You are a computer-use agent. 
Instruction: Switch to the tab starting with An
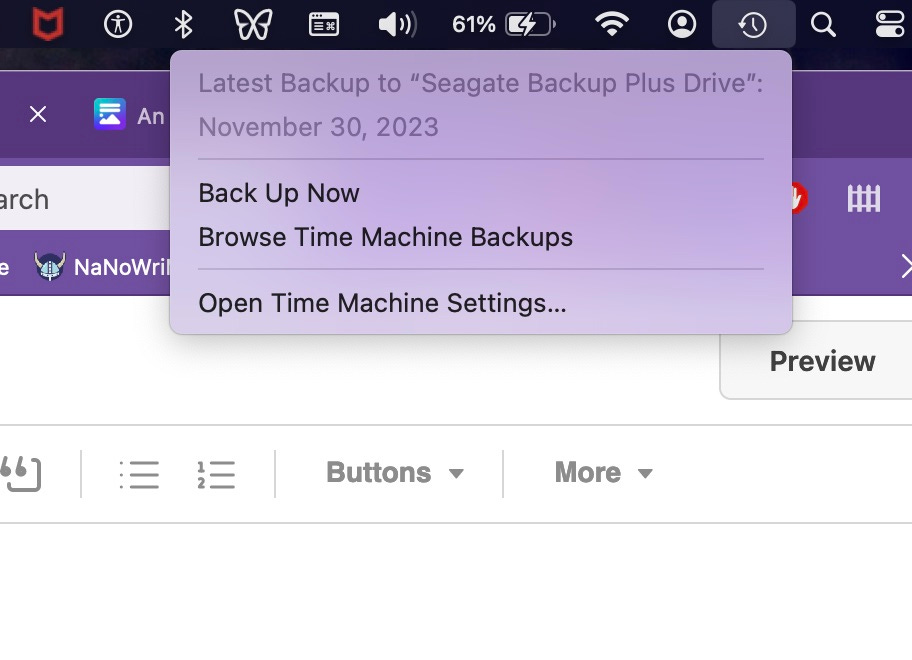click(x=129, y=115)
